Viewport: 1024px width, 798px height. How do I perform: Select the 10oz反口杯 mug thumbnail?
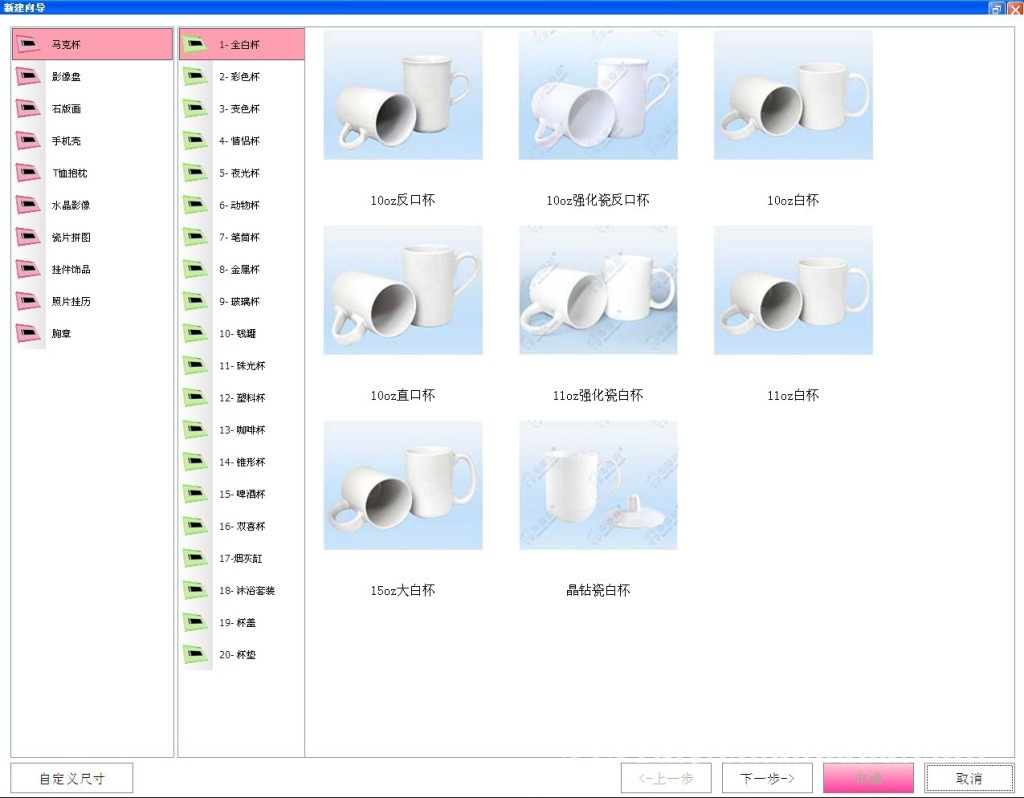pos(403,95)
